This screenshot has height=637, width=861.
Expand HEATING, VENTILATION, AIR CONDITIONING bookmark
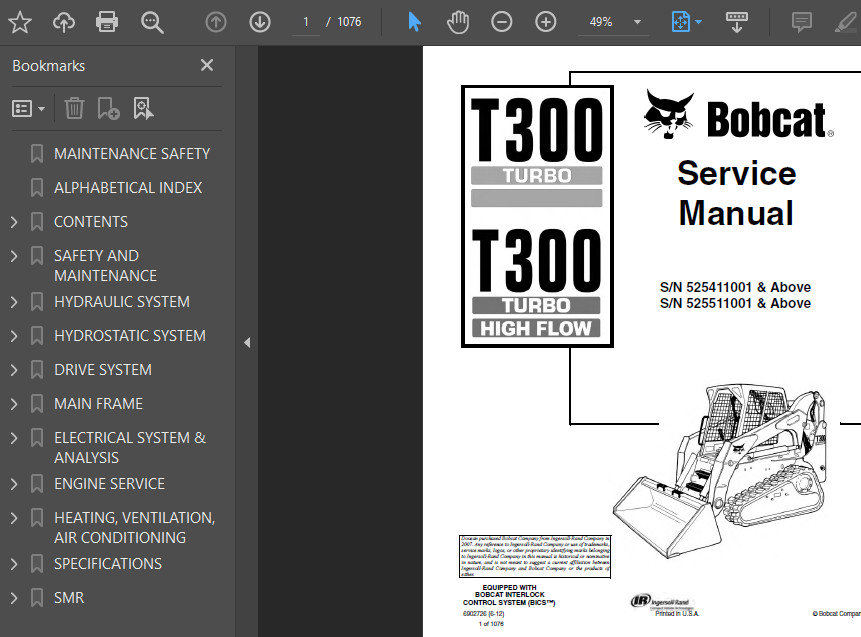click(x=14, y=518)
